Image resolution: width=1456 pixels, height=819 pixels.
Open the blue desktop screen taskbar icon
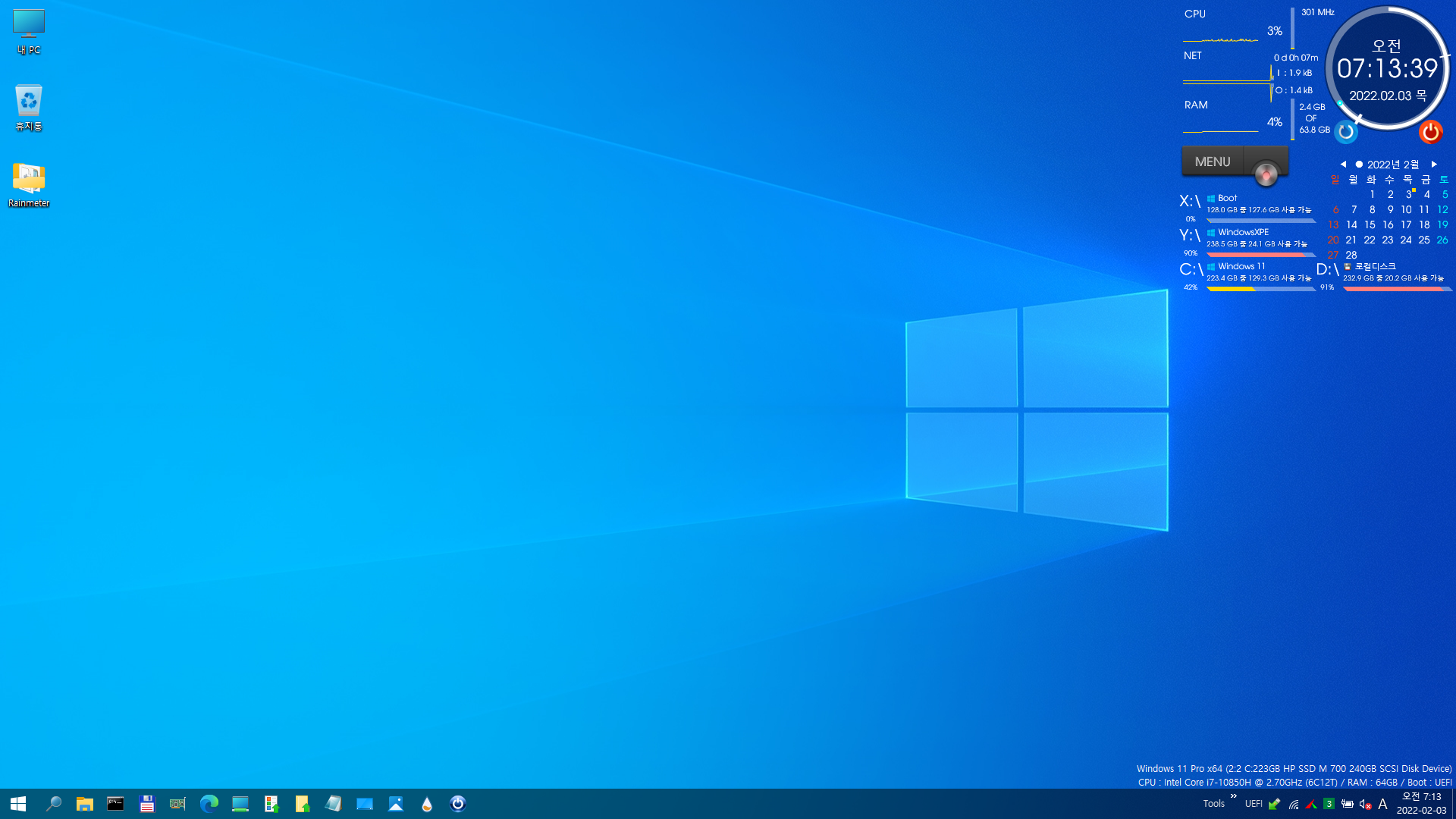point(365,804)
